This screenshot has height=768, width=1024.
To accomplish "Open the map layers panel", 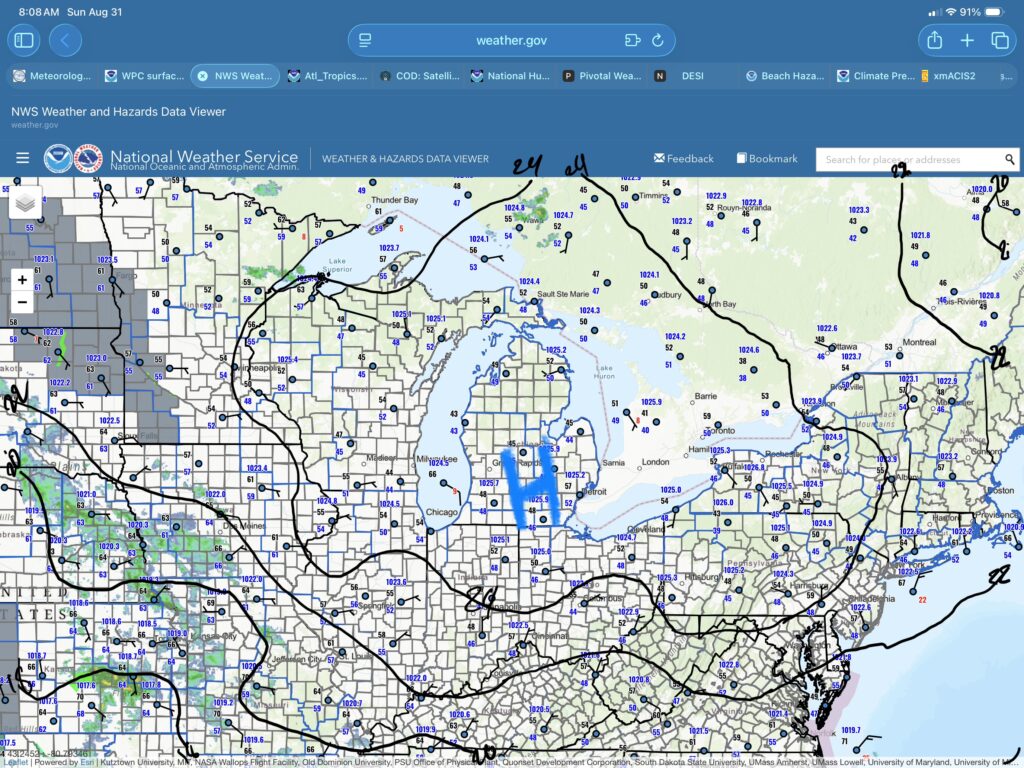I will pyautogui.click(x=26, y=203).
